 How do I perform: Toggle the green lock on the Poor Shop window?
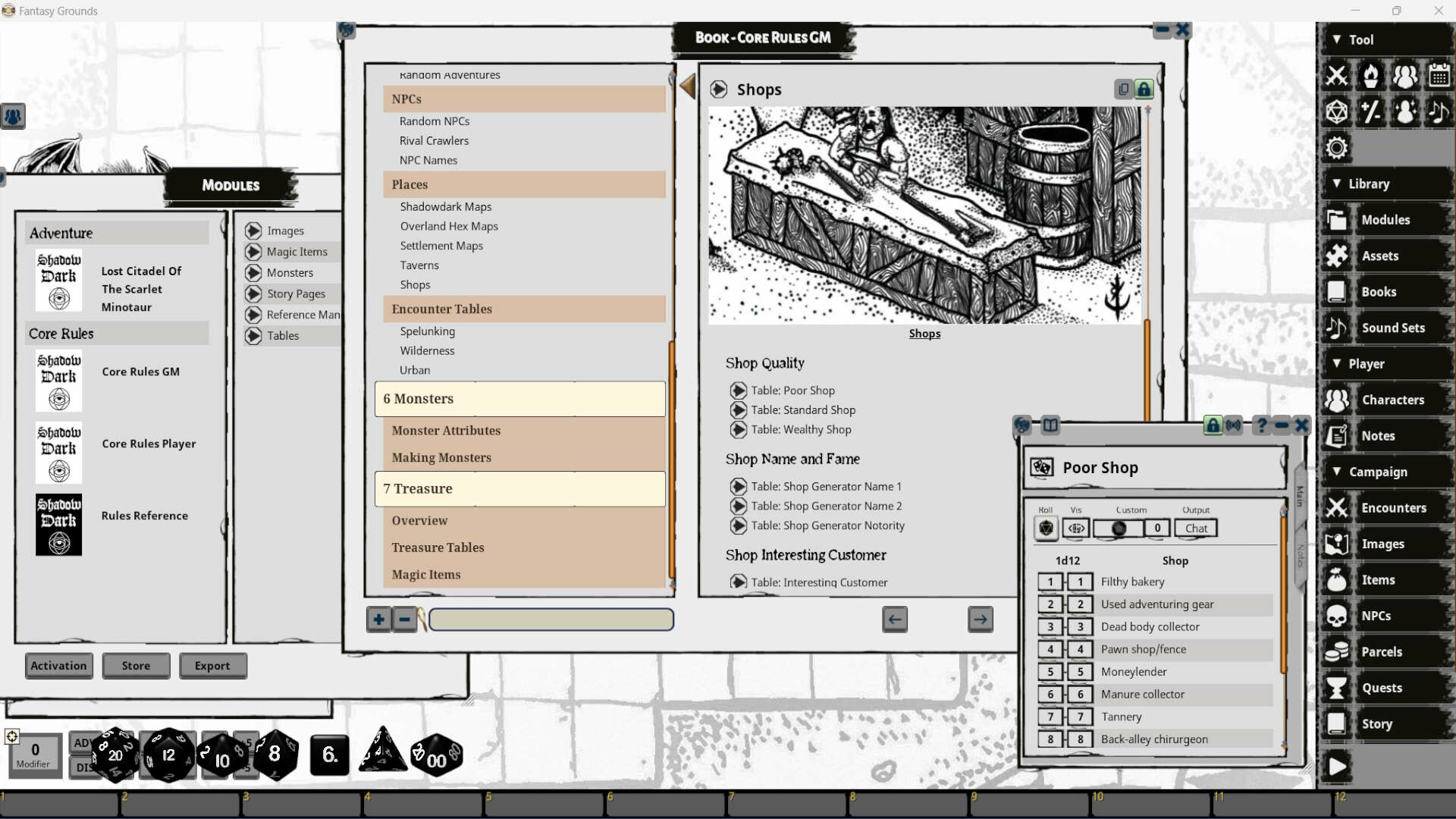1213,425
